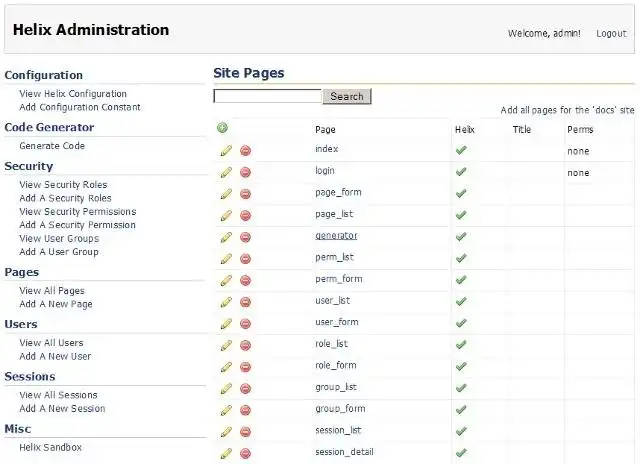The image size is (640, 464).
Task: Open View Helix Configuration menu item
Action: (73, 94)
